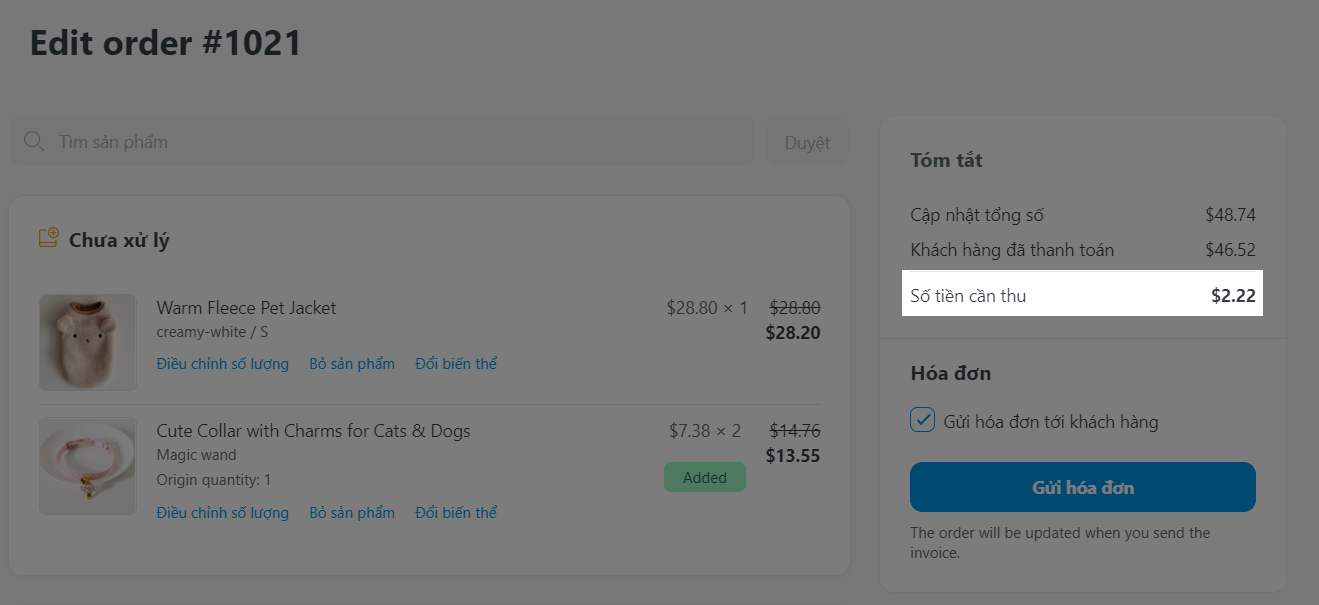Toggle the Gửi hóa đơn tới khách hàng checkbox
This screenshot has width=1319, height=605.
(x=922, y=421)
